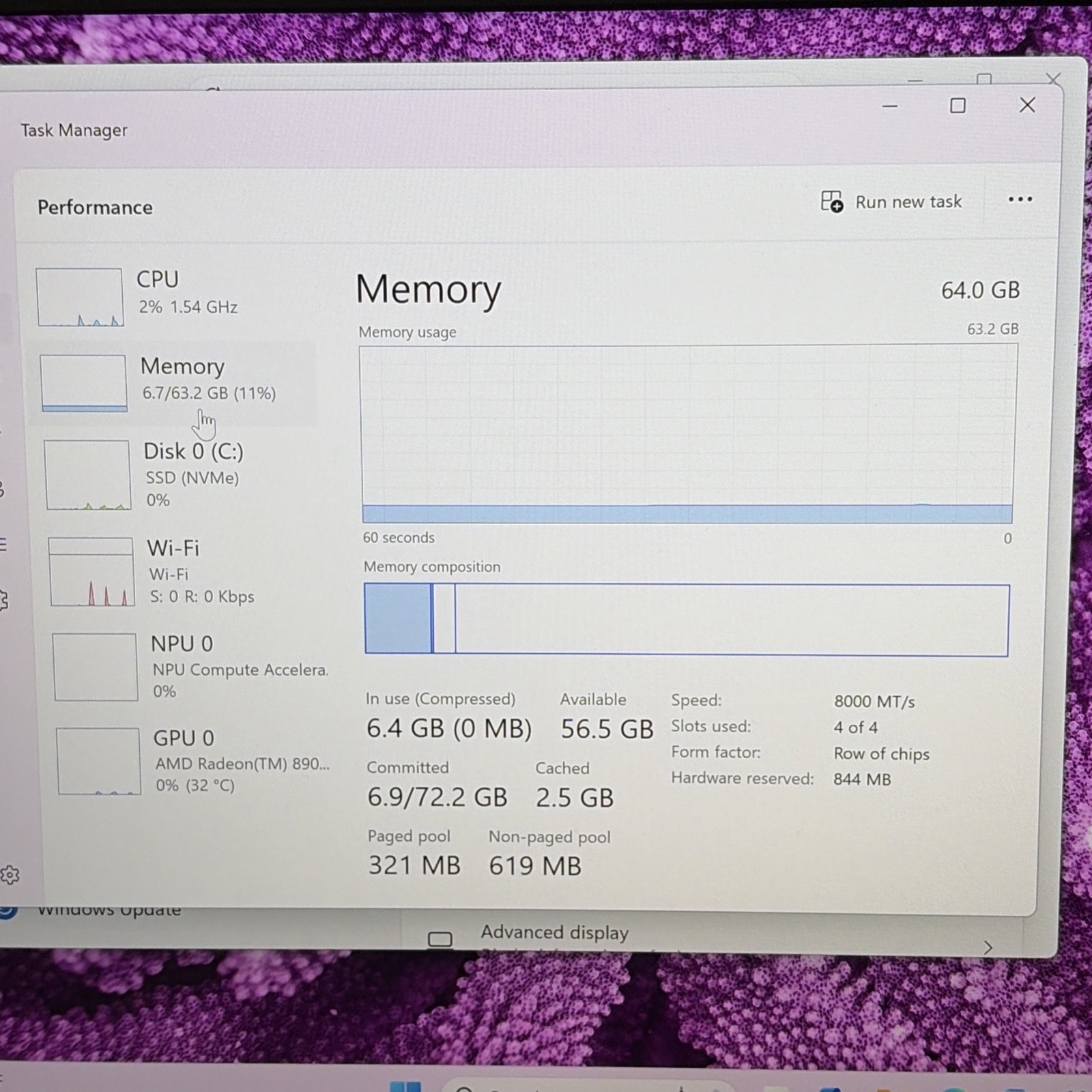Click the NPU 0 graph thumbnail
Viewport: 1092px width, 1092px height.
[95, 667]
